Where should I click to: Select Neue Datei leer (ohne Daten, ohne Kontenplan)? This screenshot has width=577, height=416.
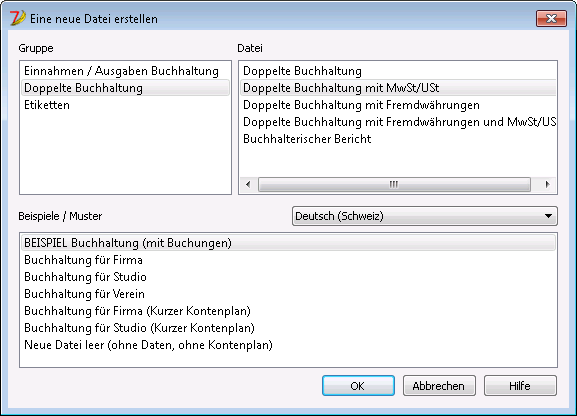tap(288, 345)
